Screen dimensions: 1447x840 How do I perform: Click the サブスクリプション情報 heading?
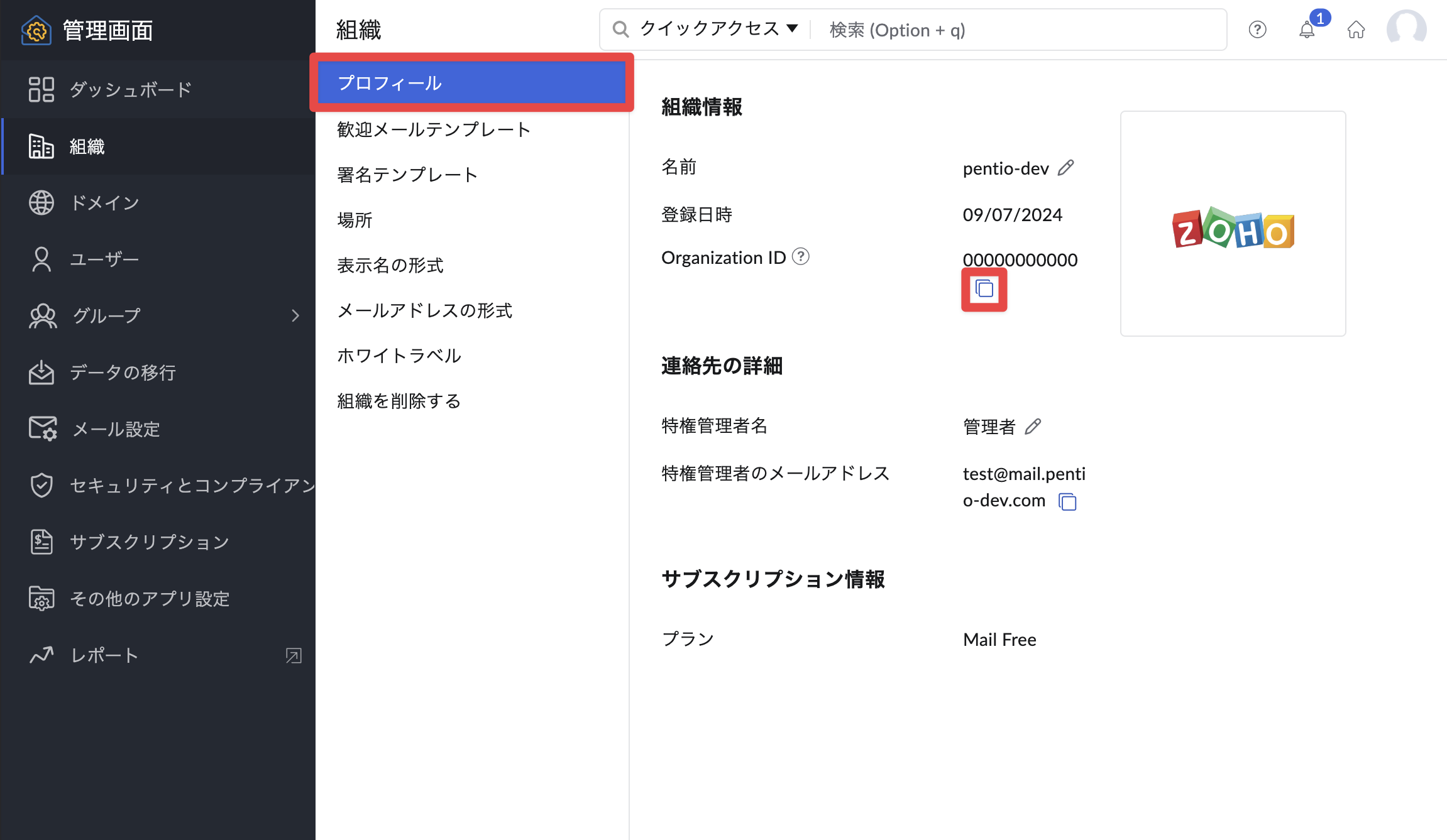773,579
